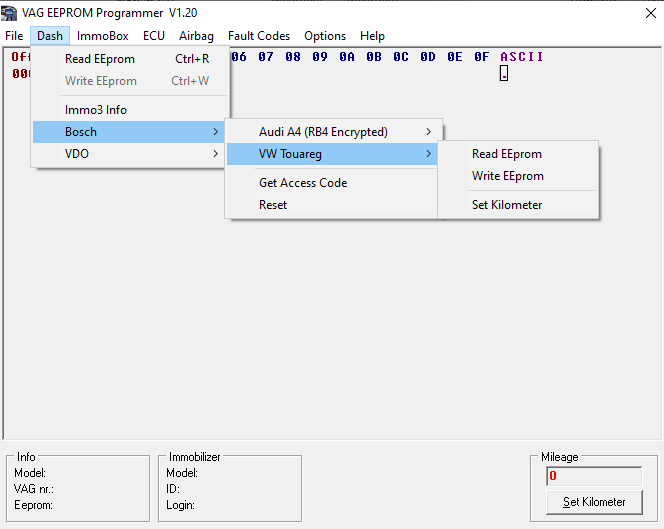
Task: Click hex column header 0C
Action: 401,57
